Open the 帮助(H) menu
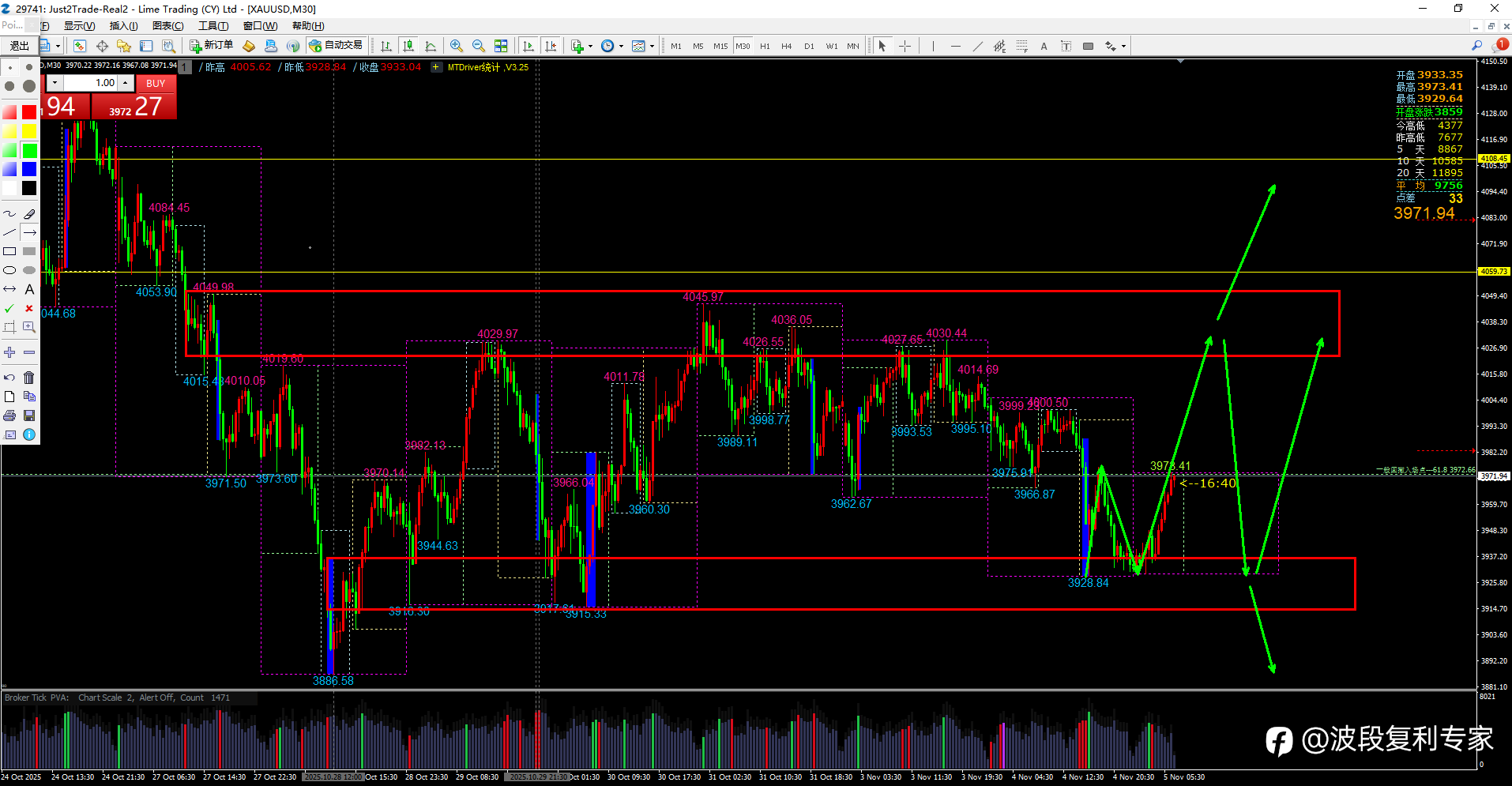This screenshot has height=786, width=1512. [x=307, y=26]
